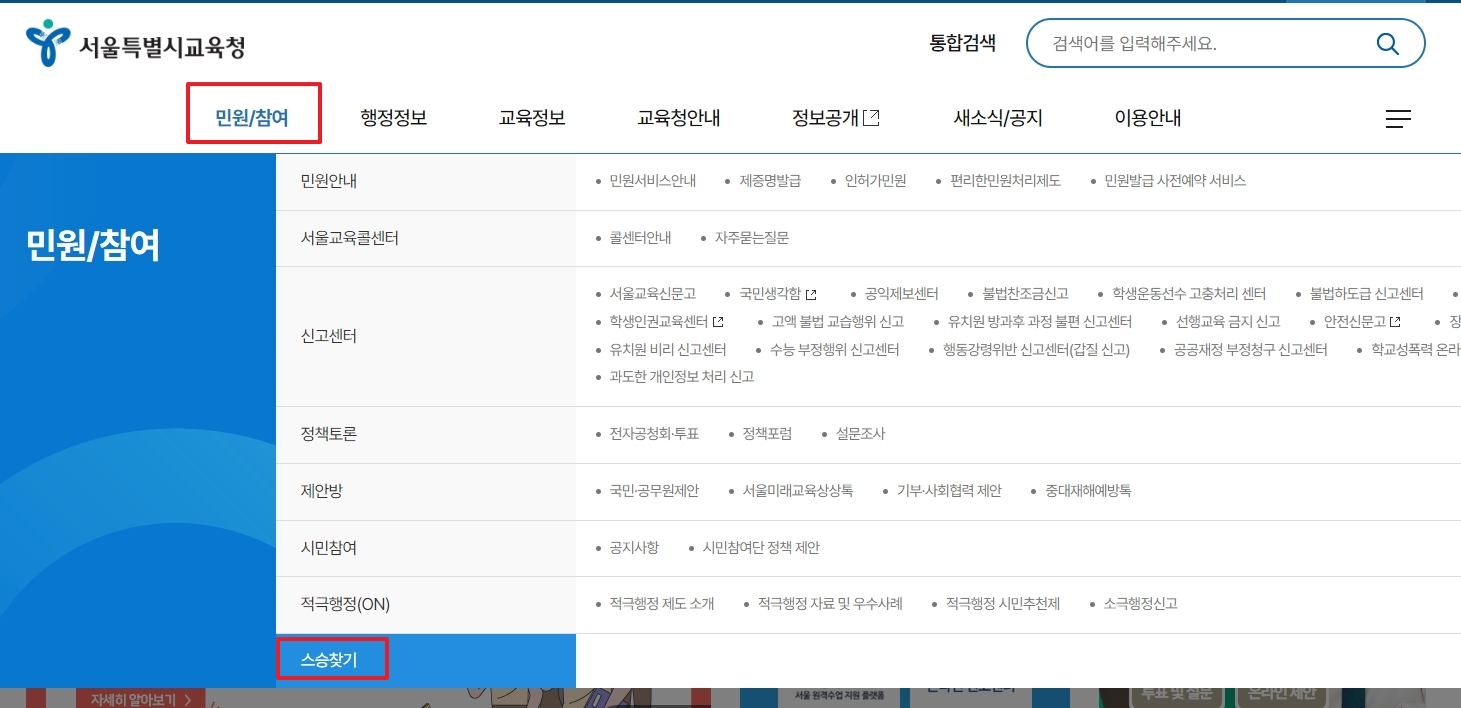
Task: Open the 교육정보 top menu
Action: pyautogui.click(x=532, y=118)
